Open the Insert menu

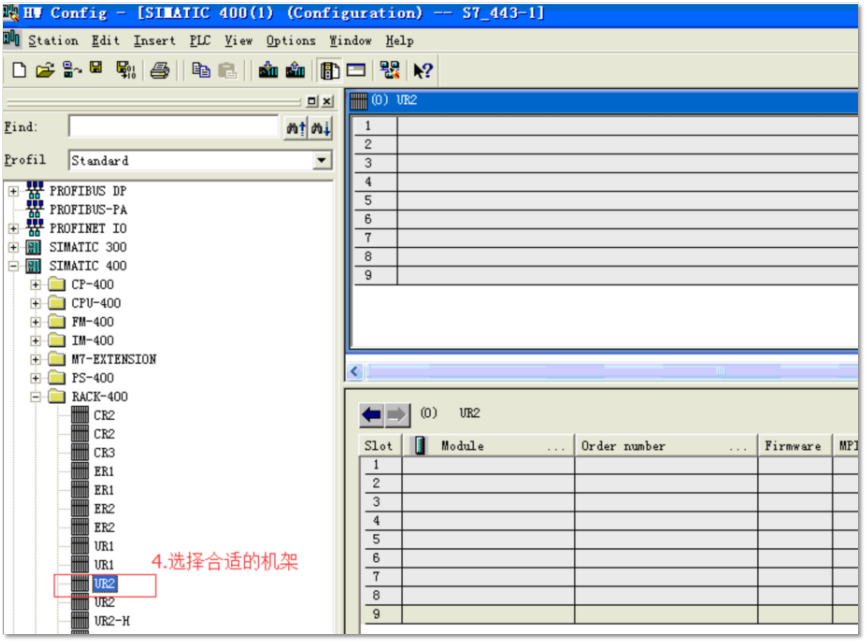click(x=154, y=41)
